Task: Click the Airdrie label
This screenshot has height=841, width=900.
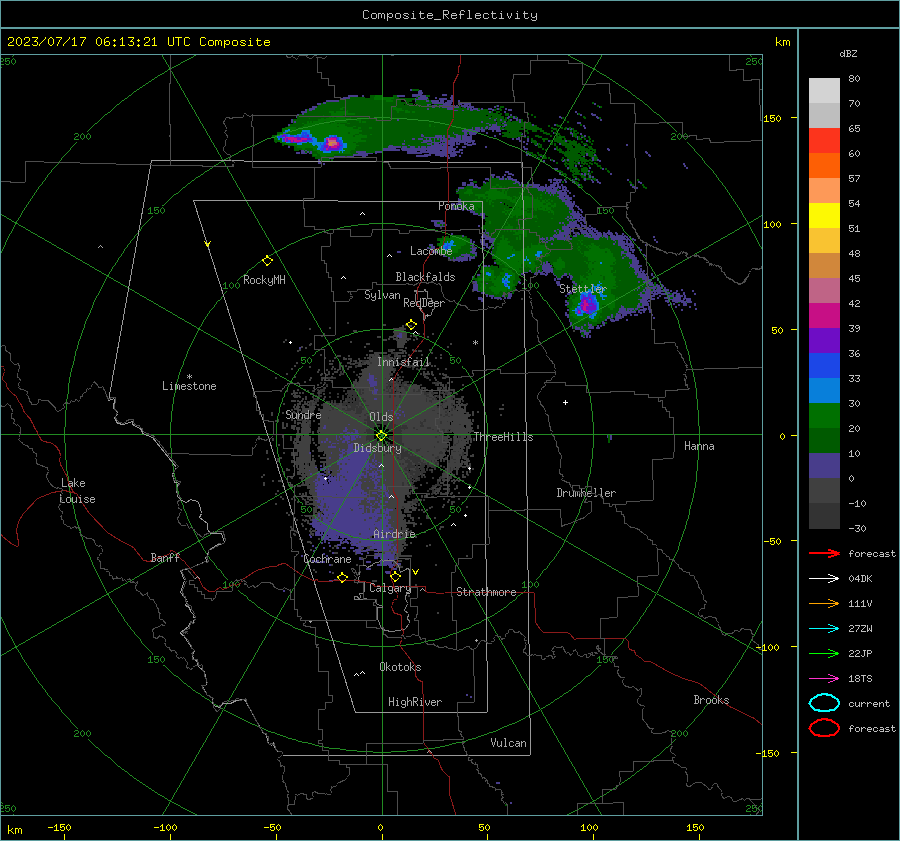Action: [394, 534]
